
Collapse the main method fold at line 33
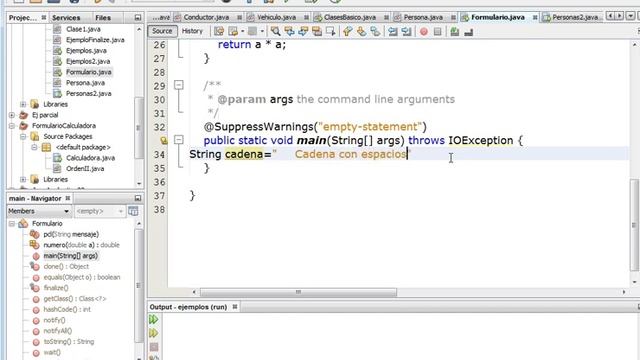[x=179, y=140]
